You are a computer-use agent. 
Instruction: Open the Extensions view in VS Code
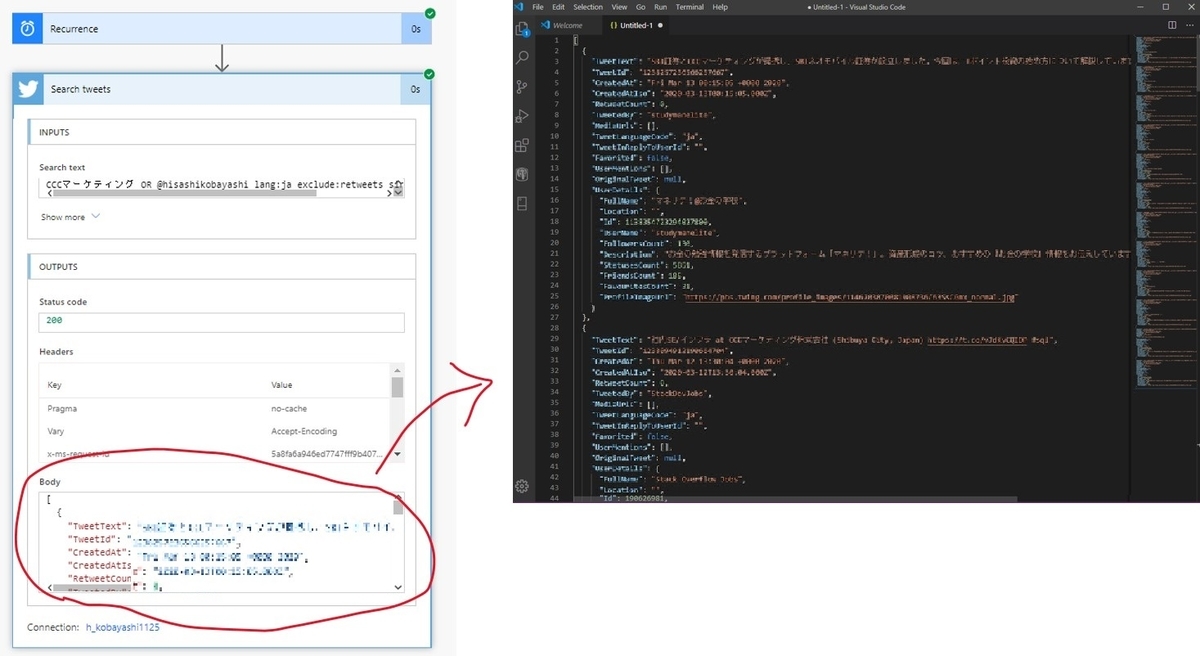521,146
